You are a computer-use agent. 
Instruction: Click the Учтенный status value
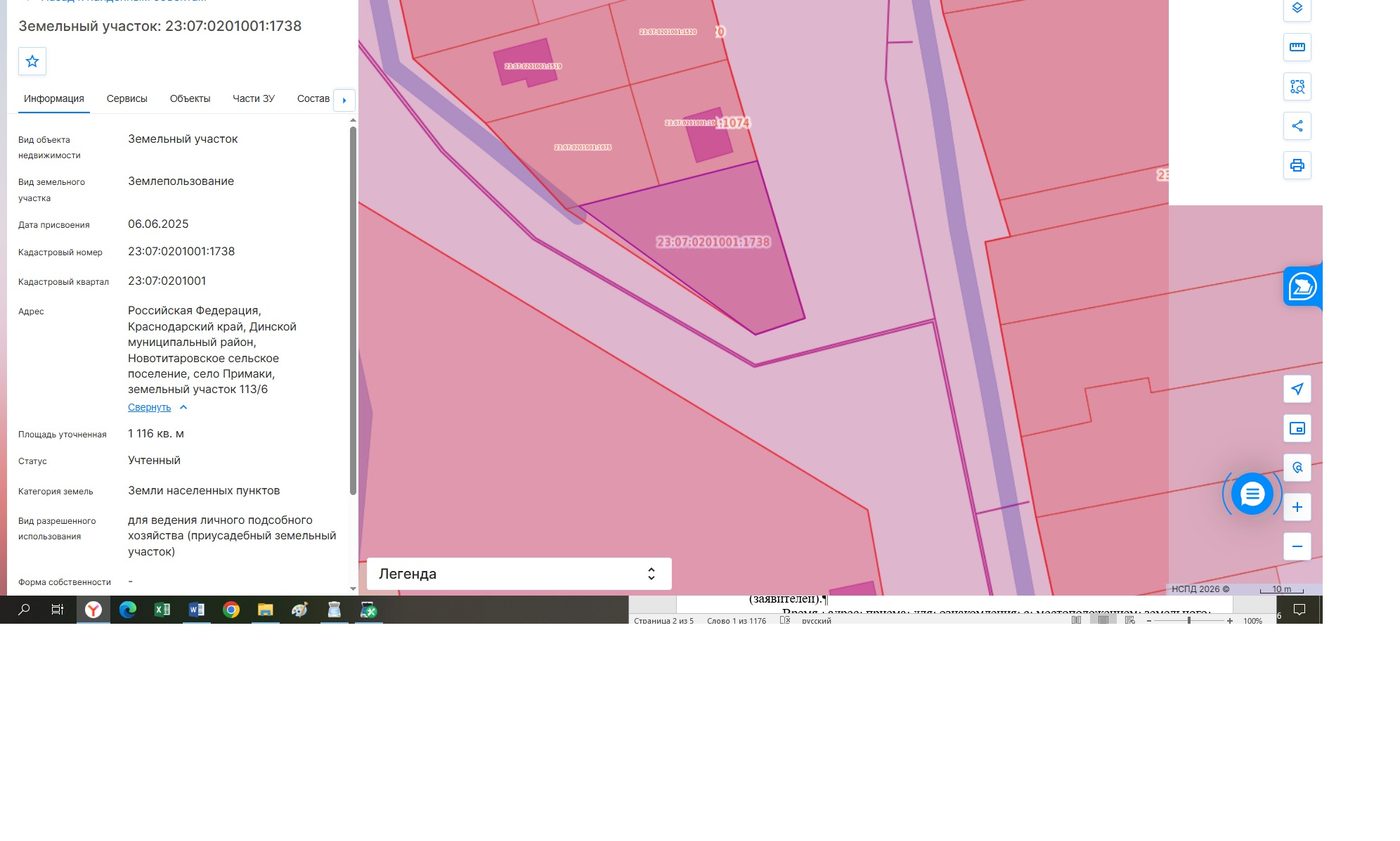click(154, 461)
